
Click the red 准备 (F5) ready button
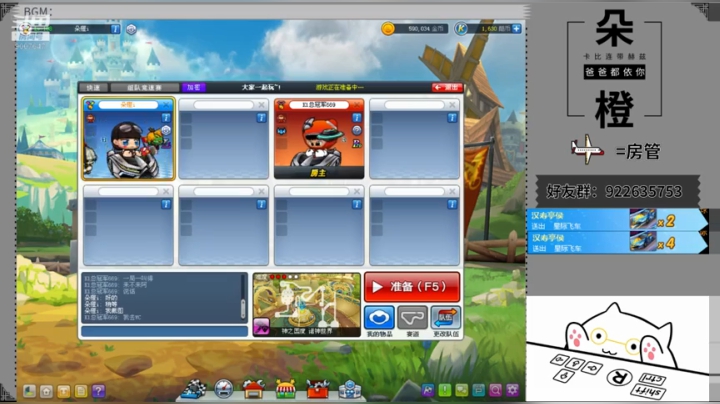pos(412,287)
